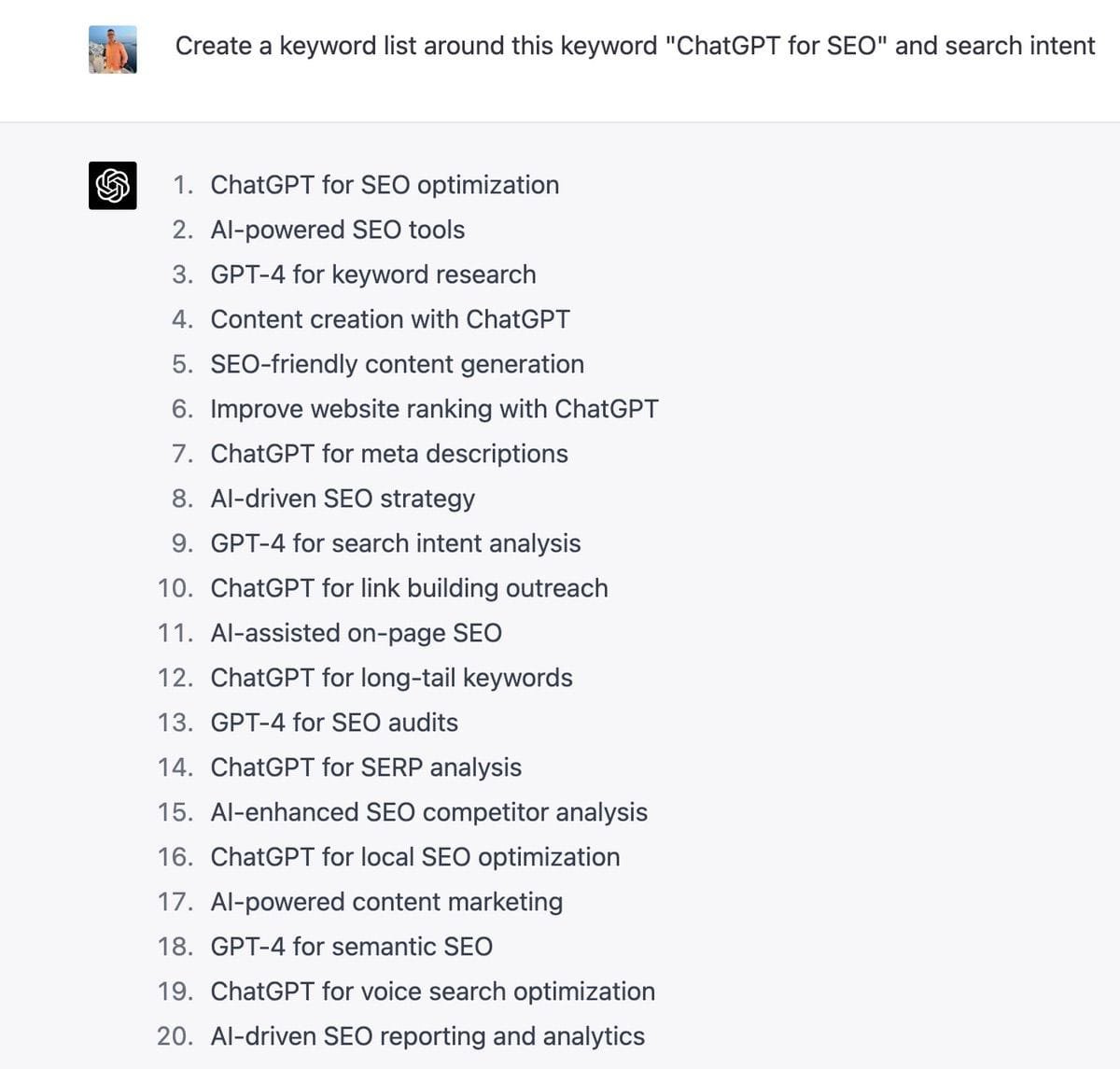
Task: Select 'GPT-4 for SEO audits' entry
Action: click(334, 723)
